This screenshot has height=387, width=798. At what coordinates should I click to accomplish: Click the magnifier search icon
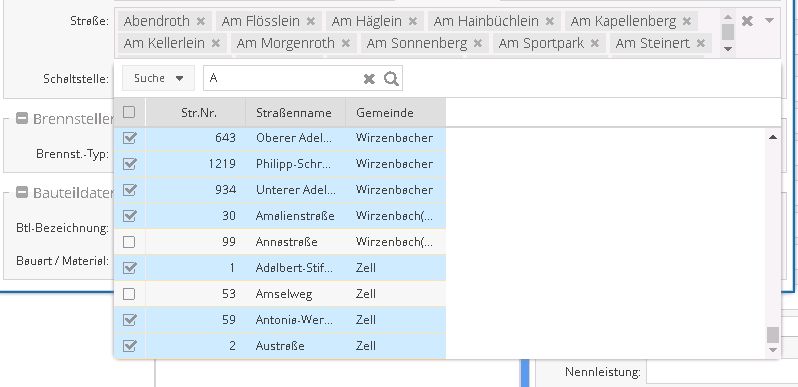coord(391,78)
